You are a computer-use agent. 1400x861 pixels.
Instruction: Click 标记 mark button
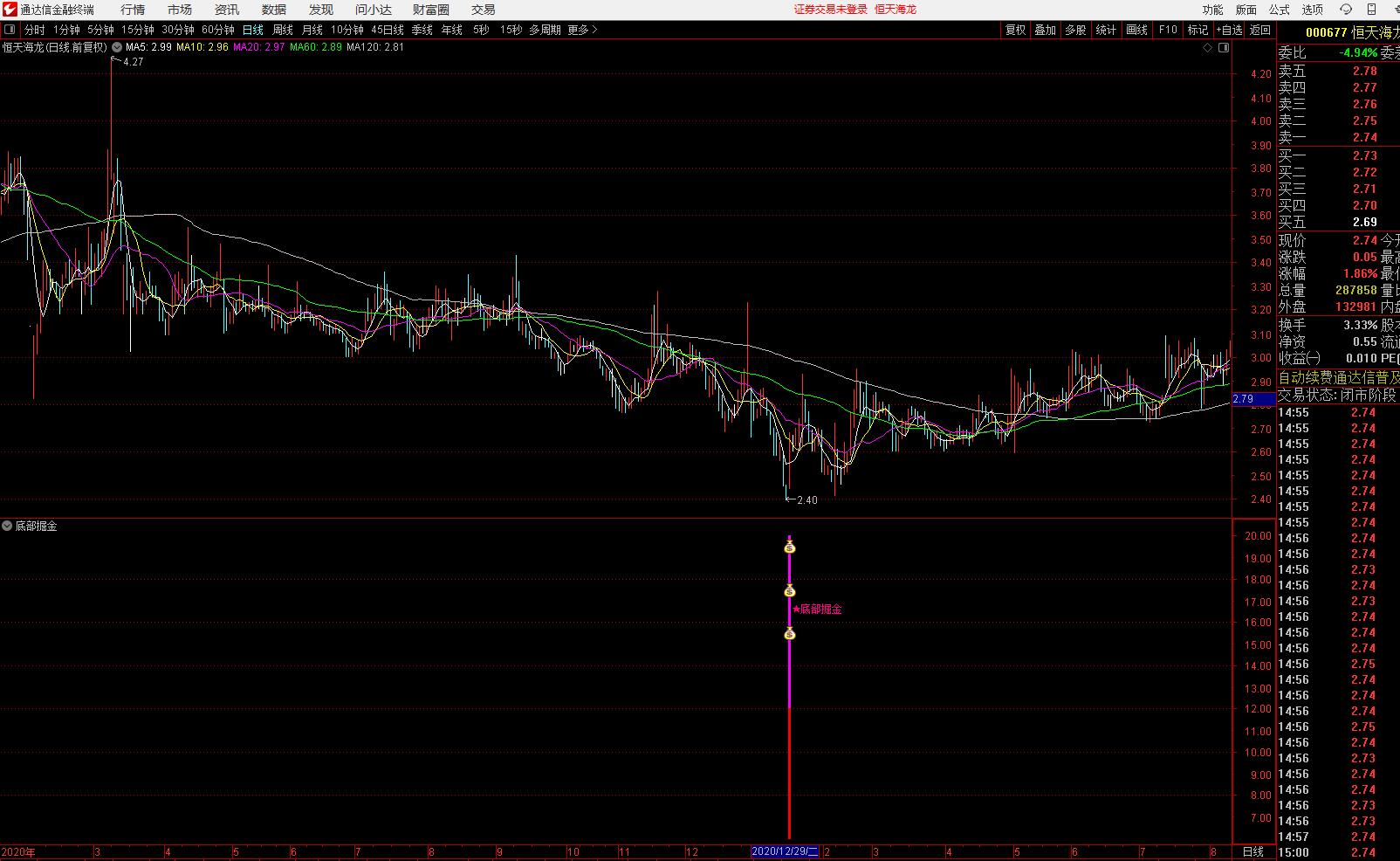click(x=1198, y=30)
